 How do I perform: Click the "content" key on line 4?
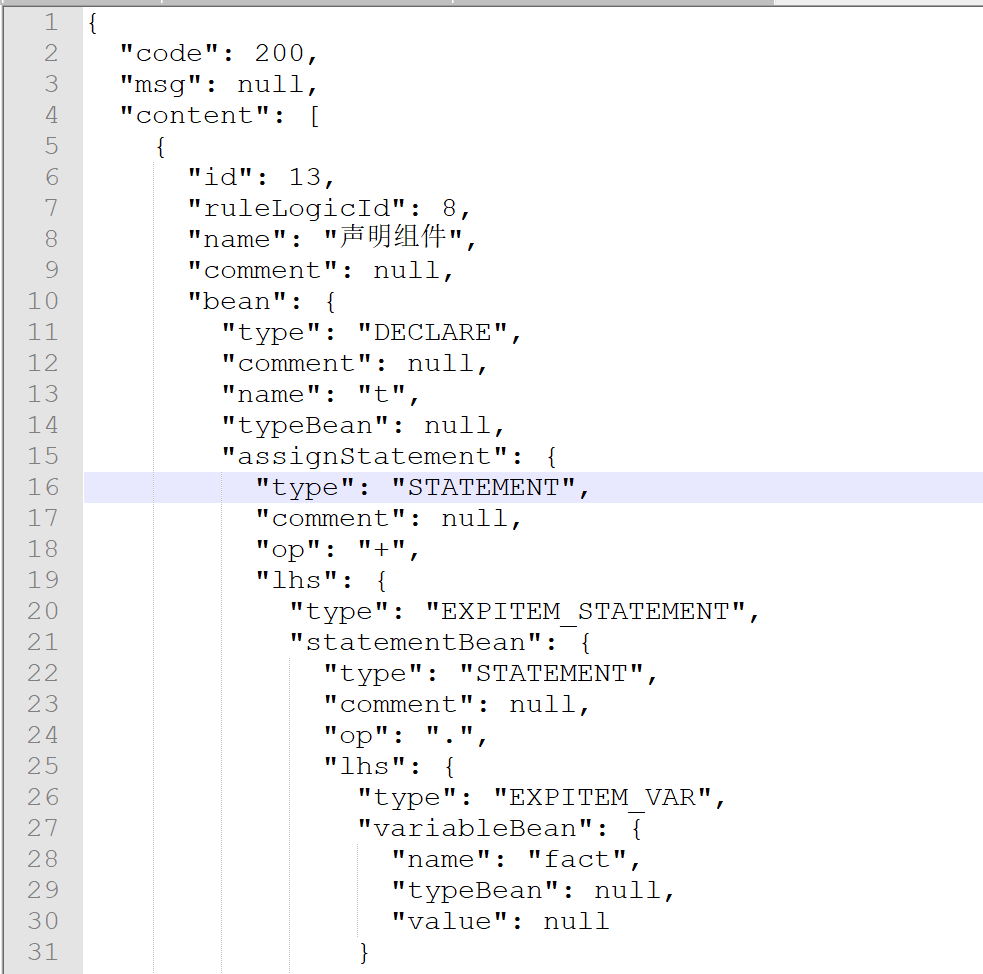194,115
